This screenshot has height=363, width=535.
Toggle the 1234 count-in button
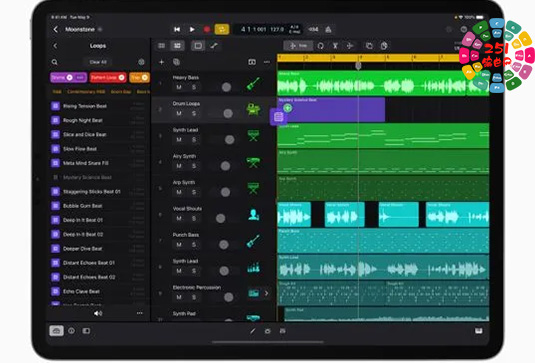313,29
